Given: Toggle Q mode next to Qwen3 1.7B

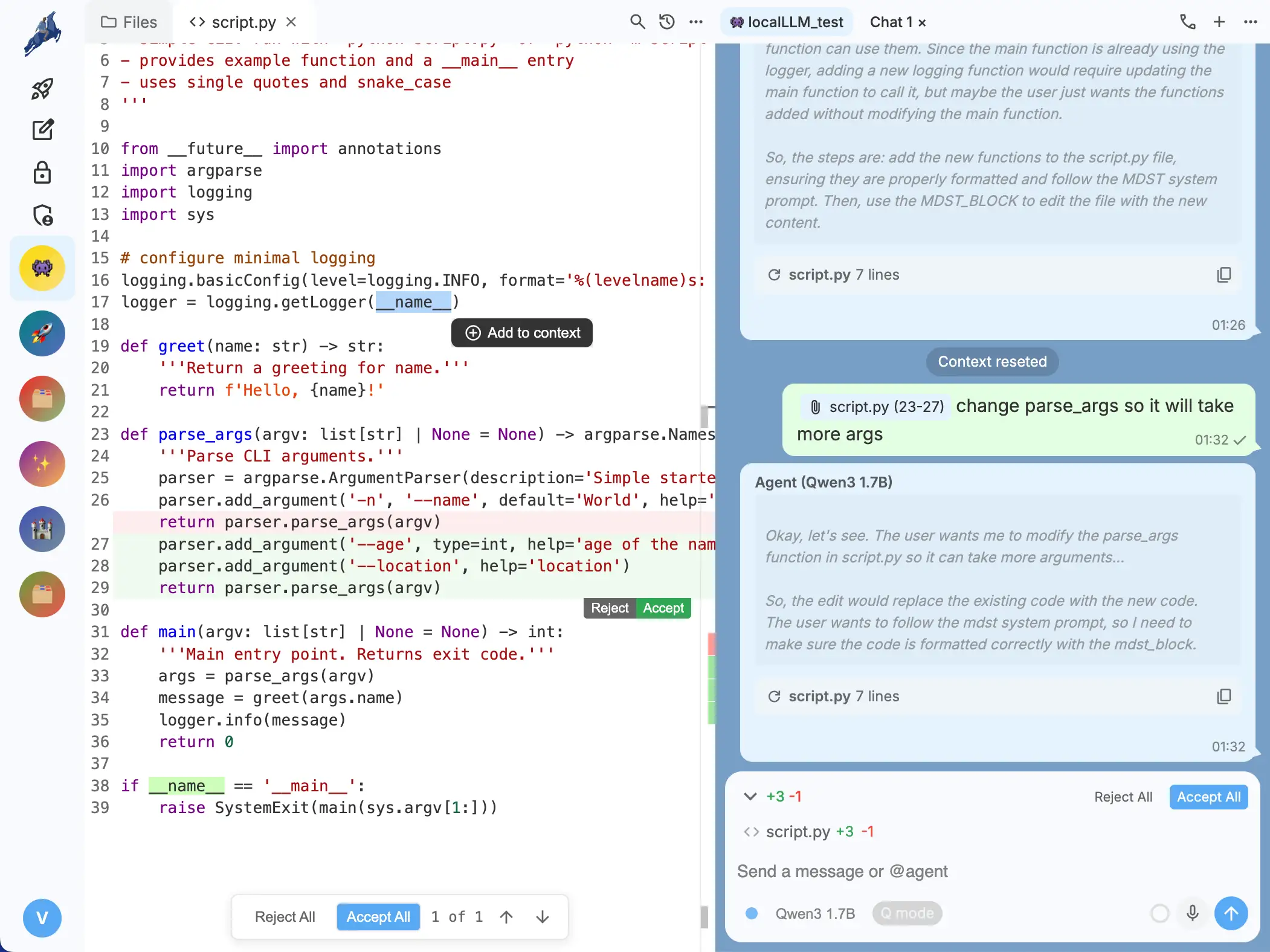Looking at the screenshot, I should pyautogui.click(x=907, y=913).
